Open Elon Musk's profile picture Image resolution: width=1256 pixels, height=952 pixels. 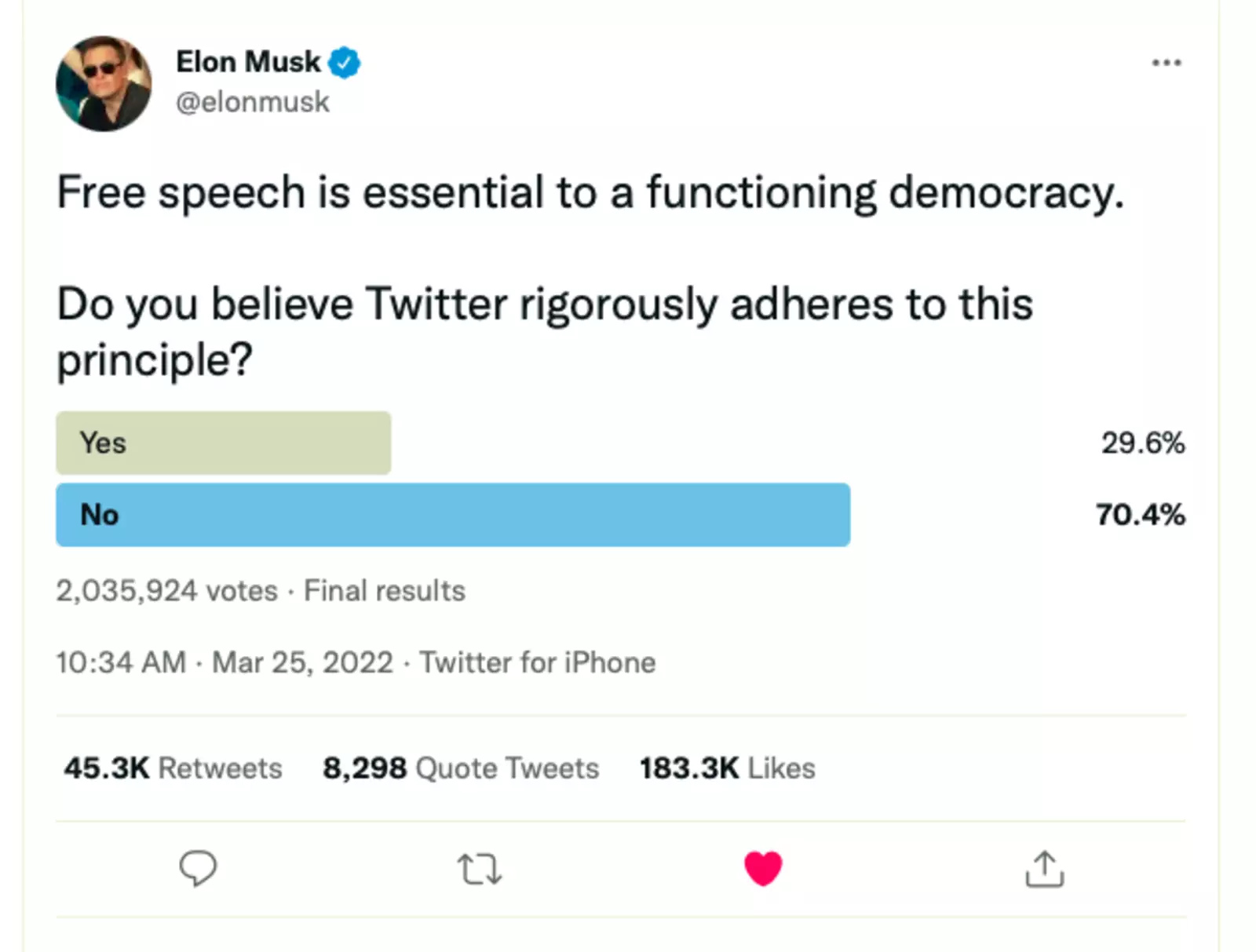(104, 83)
